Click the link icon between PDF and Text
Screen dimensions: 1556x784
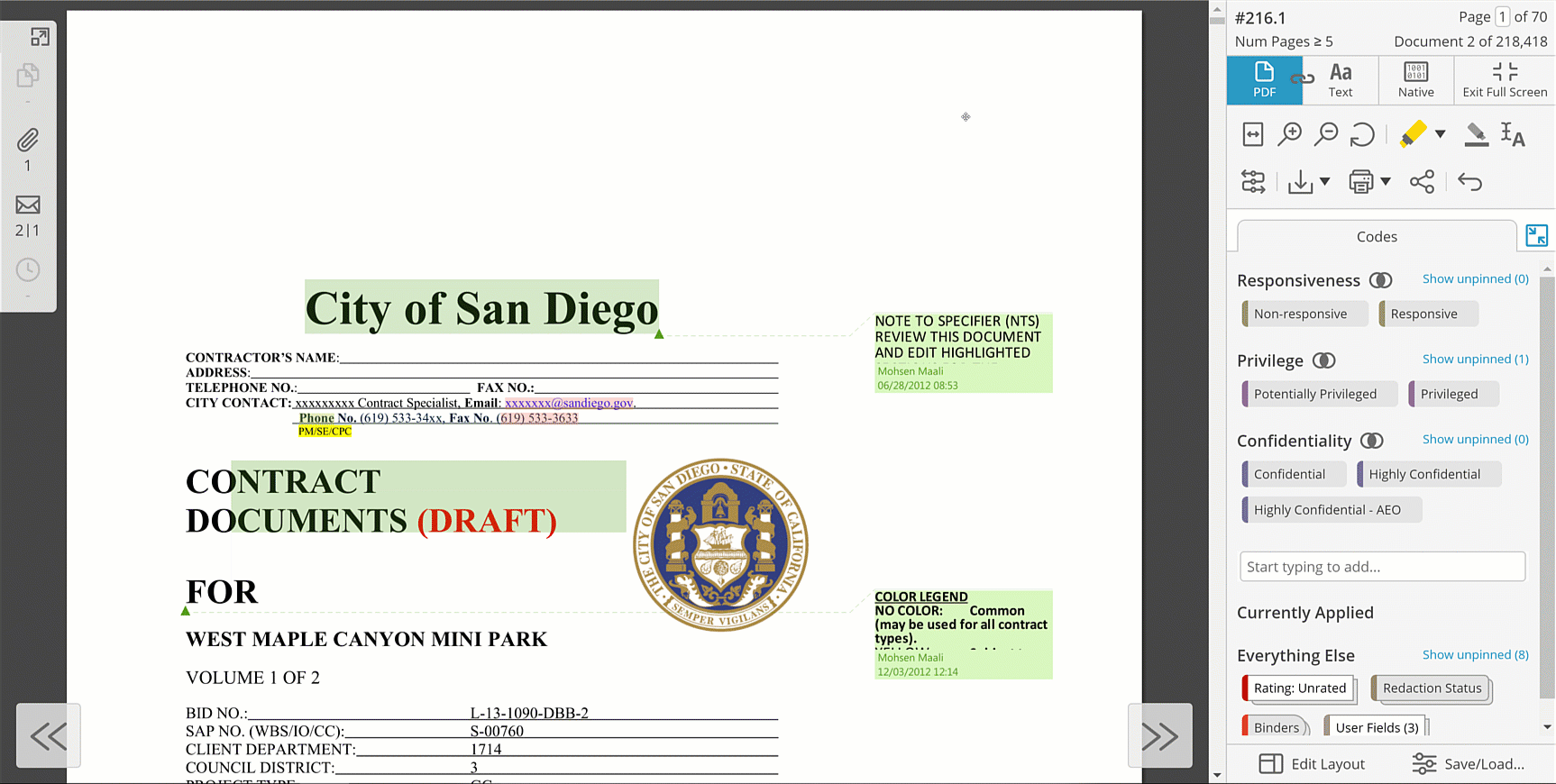tap(1303, 79)
